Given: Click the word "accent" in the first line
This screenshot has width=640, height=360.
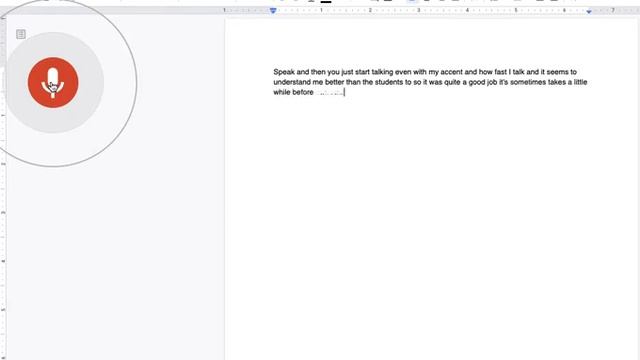Looking at the screenshot, I should (x=451, y=72).
